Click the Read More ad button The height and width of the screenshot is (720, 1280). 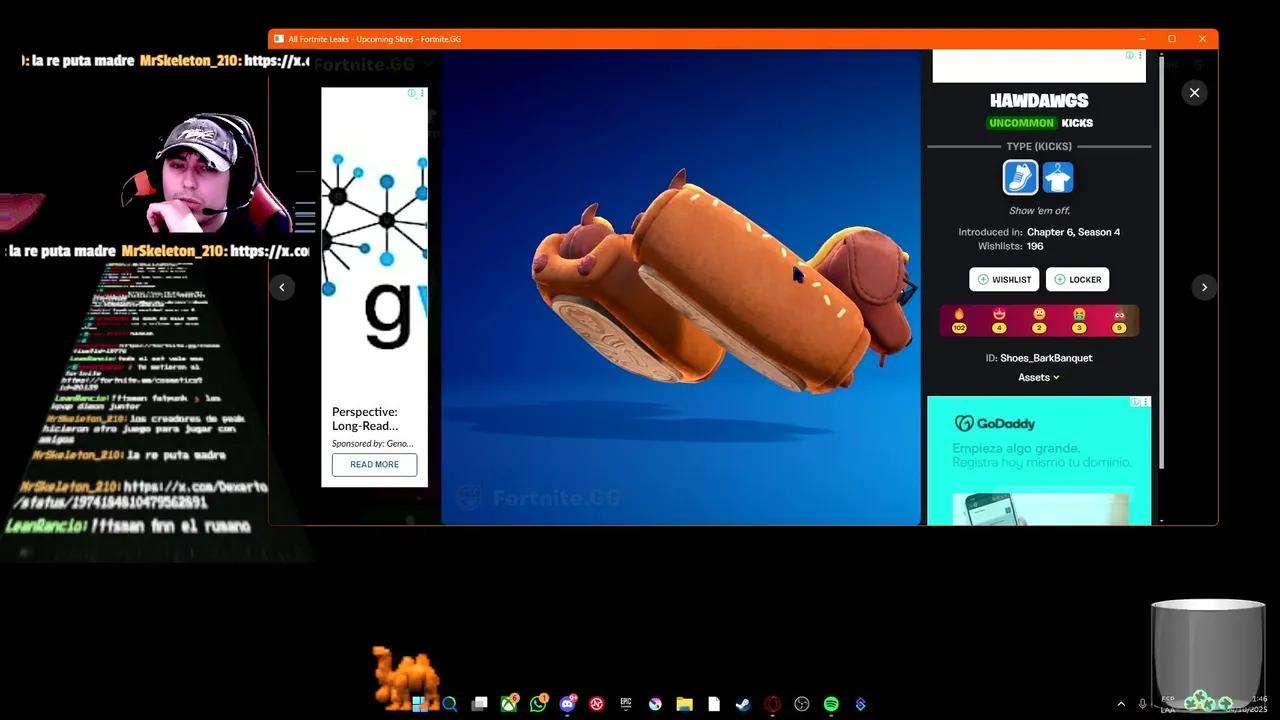(x=374, y=464)
